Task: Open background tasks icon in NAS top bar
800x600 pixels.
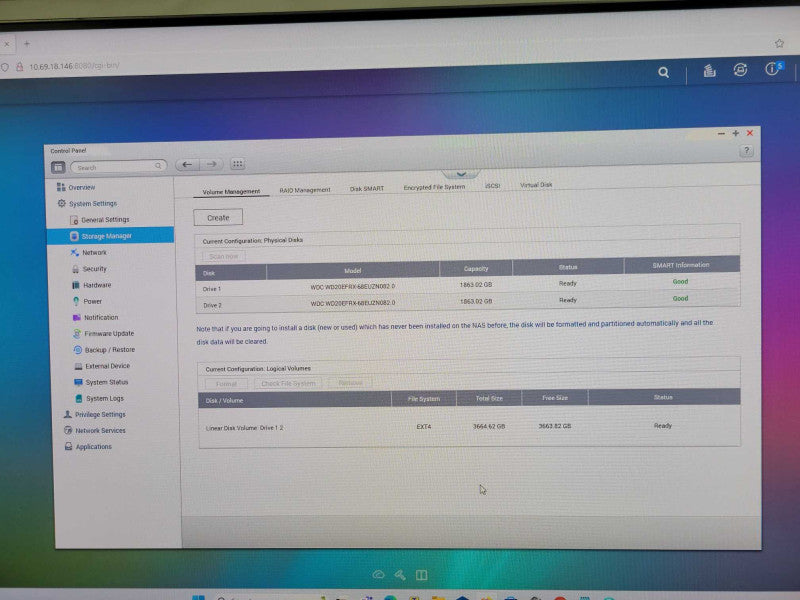Action: [x=709, y=70]
